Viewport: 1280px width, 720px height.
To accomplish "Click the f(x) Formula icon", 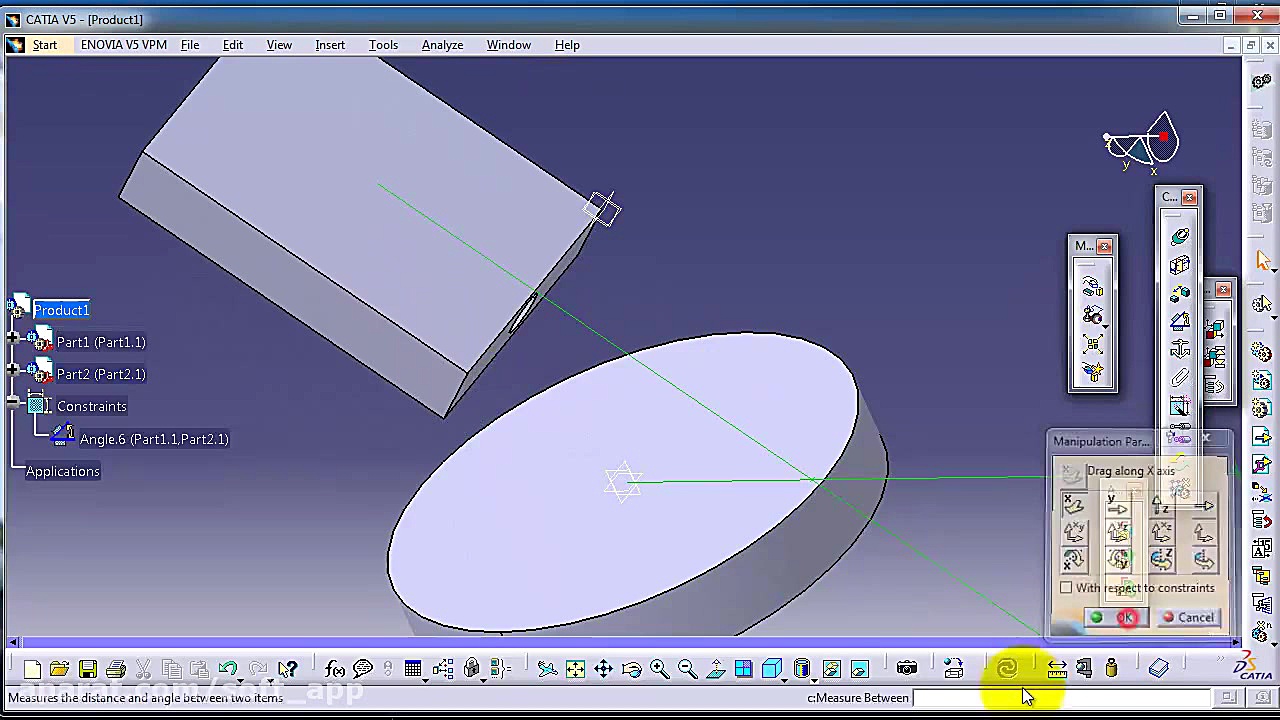I will click(x=335, y=668).
